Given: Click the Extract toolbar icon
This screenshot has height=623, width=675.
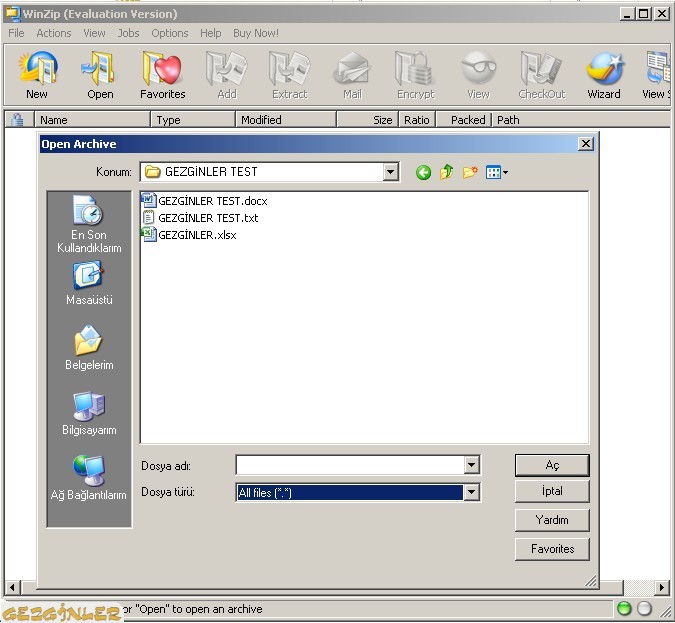Looking at the screenshot, I should pos(289,75).
